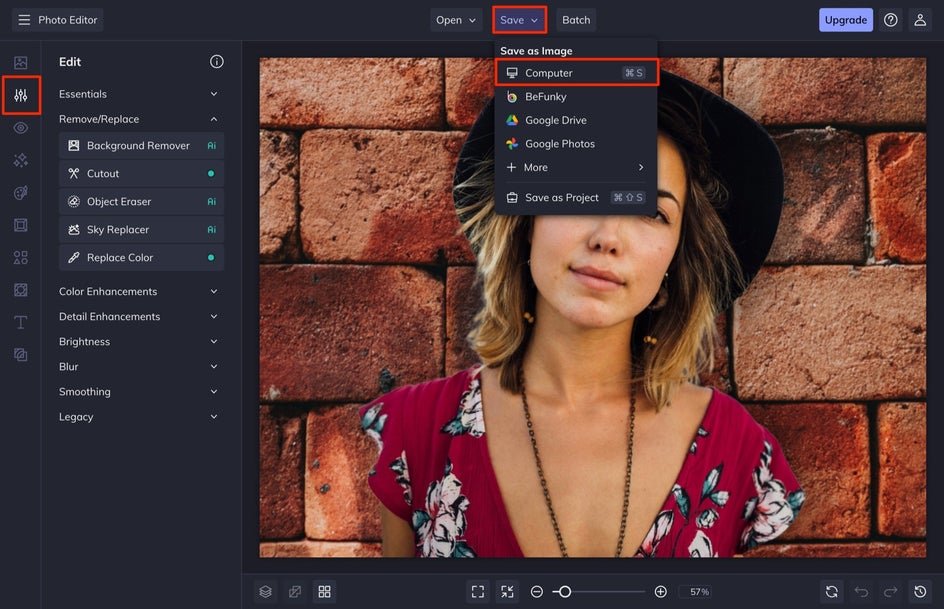The height and width of the screenshot is (609, 944).
Task: Open the Image Manager sidebar tab
Action: pos(20,63)
